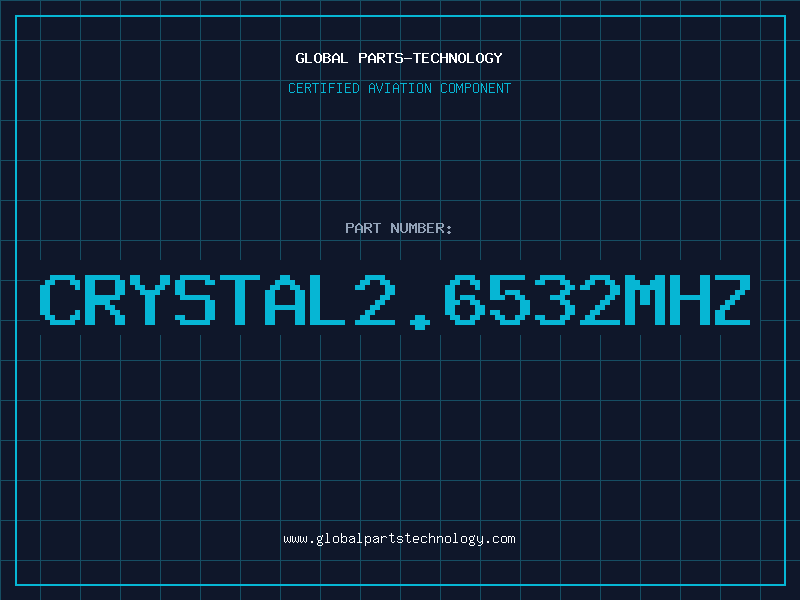Select the word CERTIFIED in the subtitle

[x=324, y=88]
